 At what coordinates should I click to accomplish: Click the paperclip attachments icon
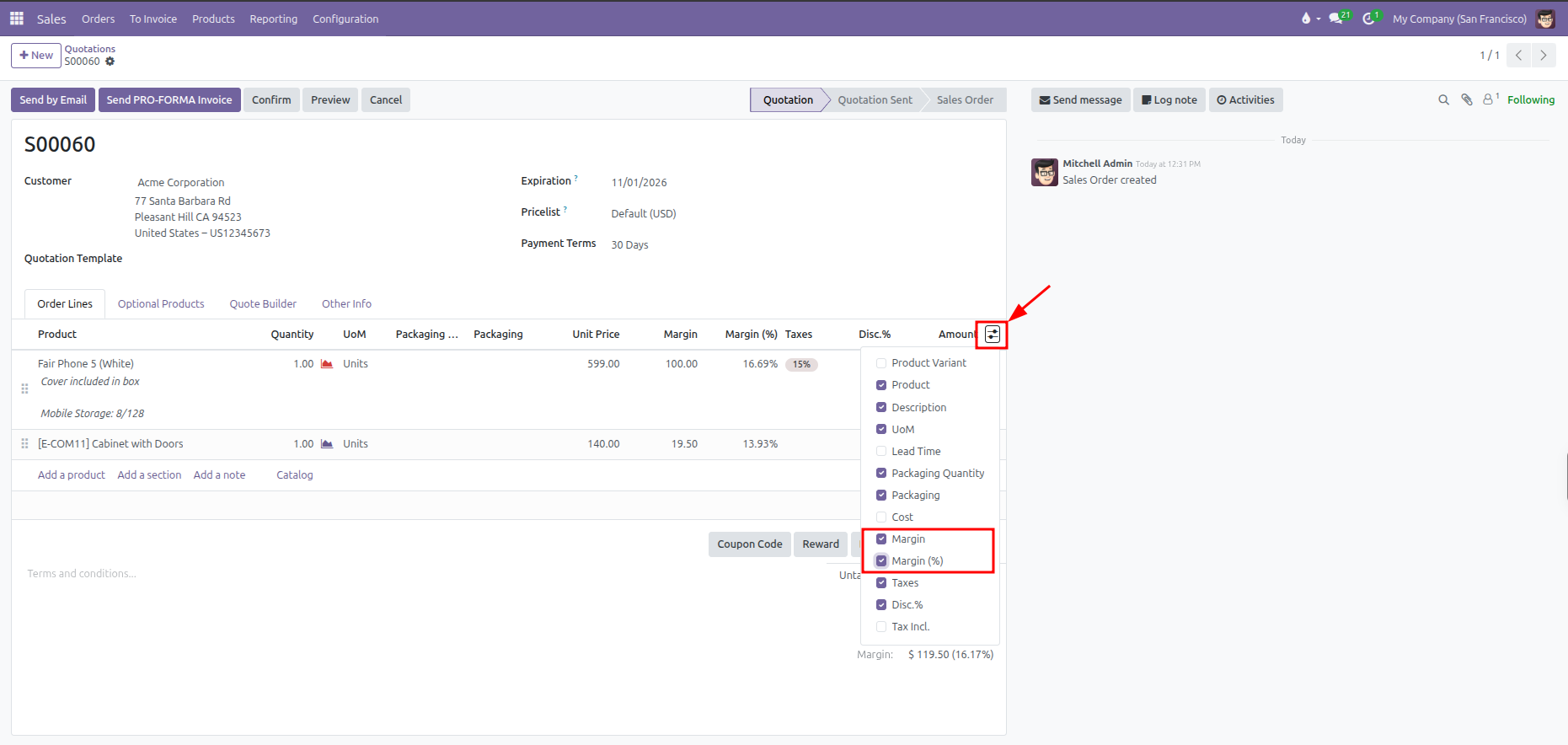[1467, 99]
